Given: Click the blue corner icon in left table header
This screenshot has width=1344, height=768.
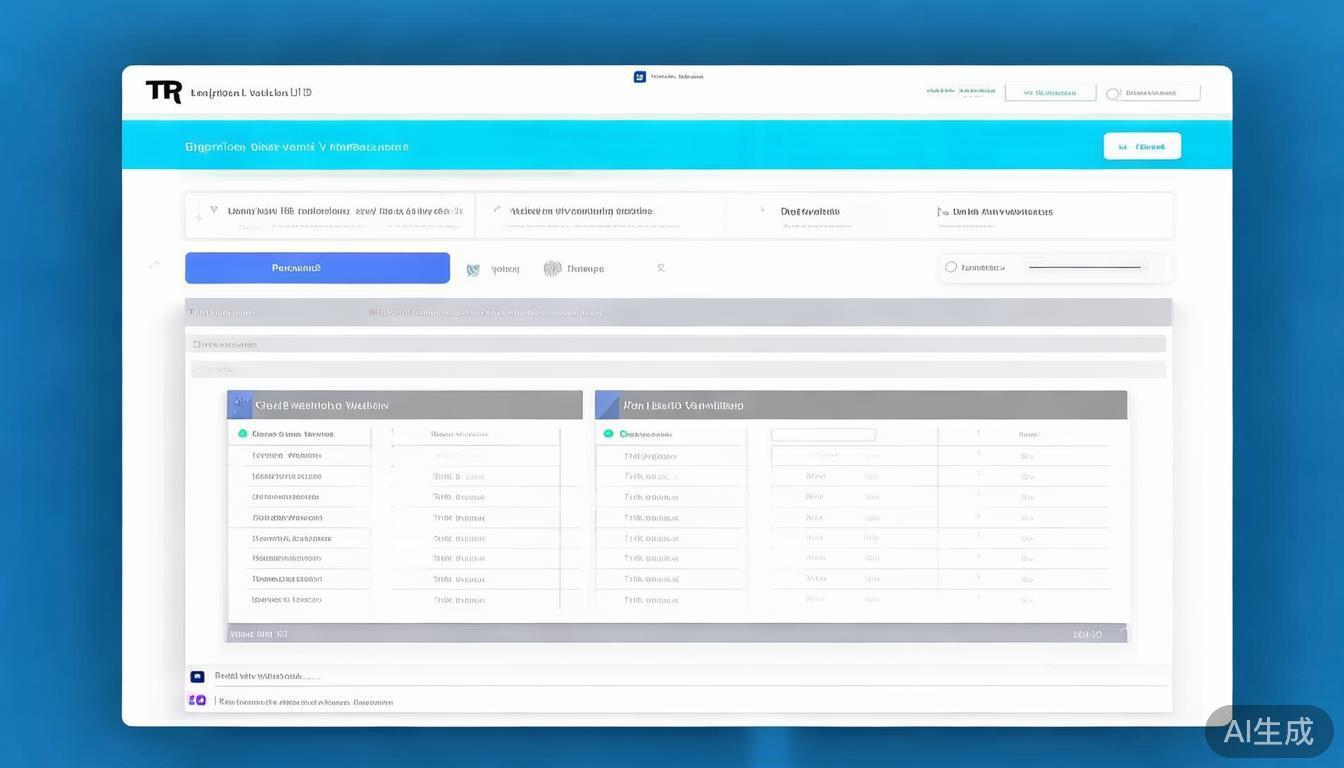Looking at the screenshot, I should [x=239, y=405].
